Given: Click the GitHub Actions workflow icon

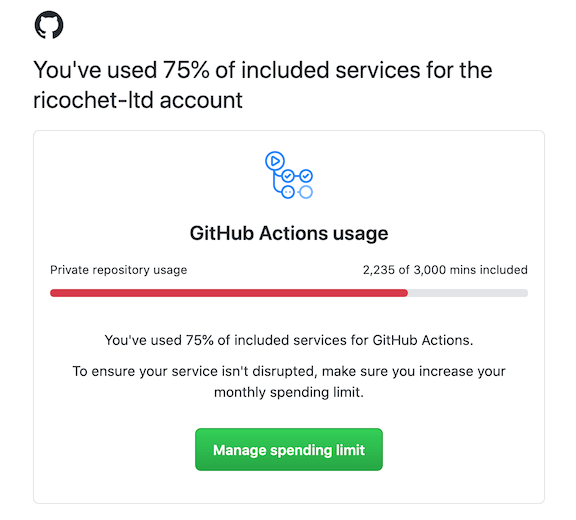Looking at the screenshot, I should (289, 175).
